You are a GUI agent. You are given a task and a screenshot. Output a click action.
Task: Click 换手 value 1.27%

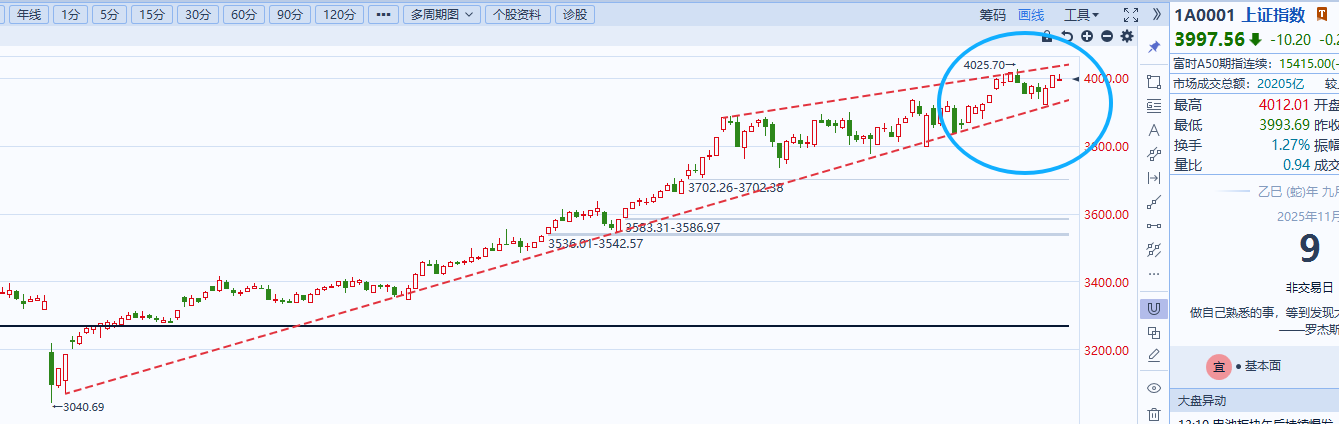point(1290,145)
